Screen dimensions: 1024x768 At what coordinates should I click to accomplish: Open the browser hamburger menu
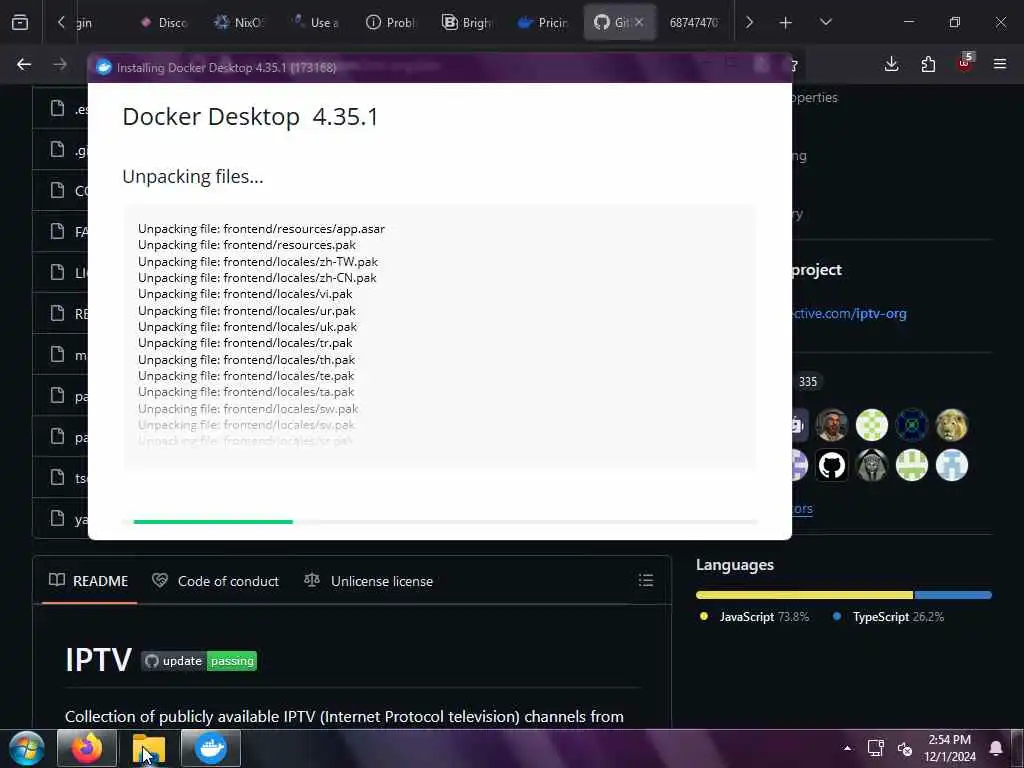1000,64
